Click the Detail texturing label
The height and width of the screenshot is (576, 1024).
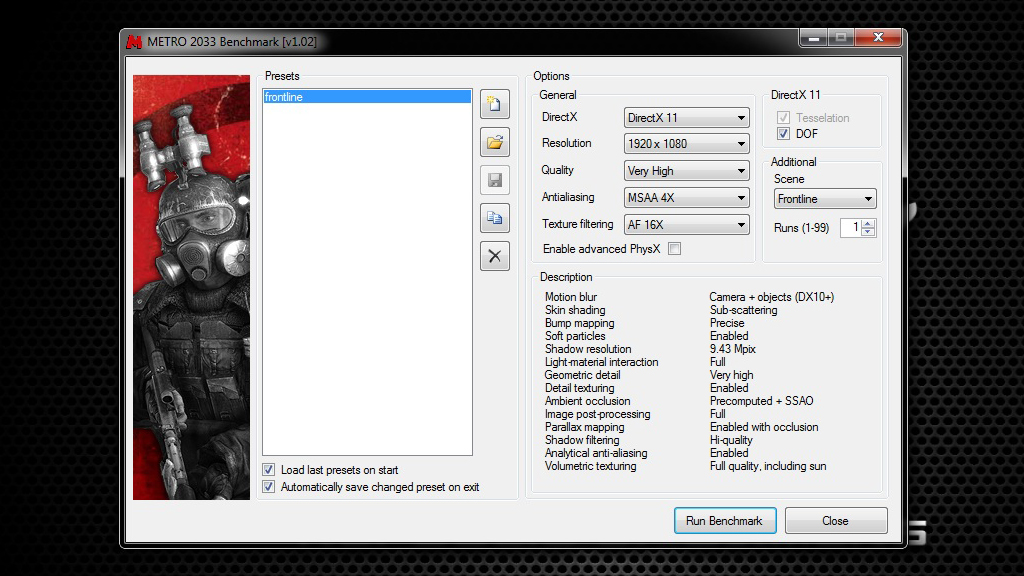tap(579, 388)
